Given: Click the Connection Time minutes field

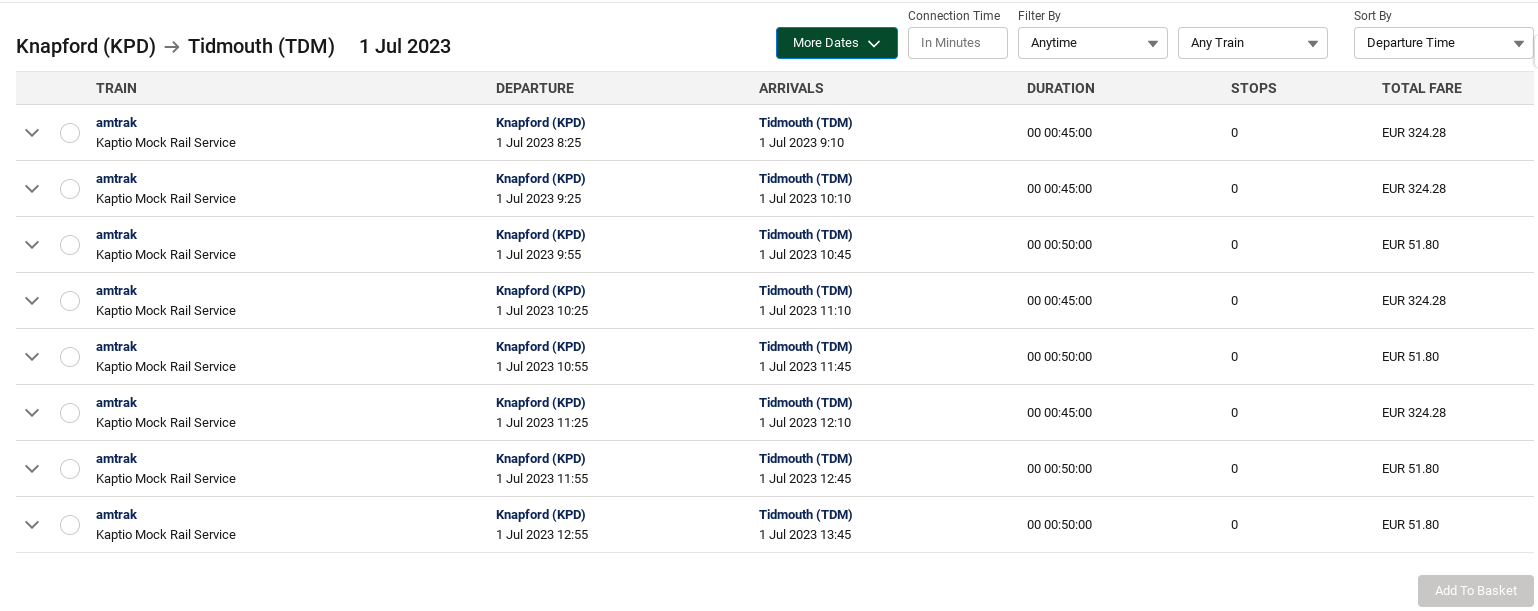Looking at the screenshot, I should [x=957, y=43].
